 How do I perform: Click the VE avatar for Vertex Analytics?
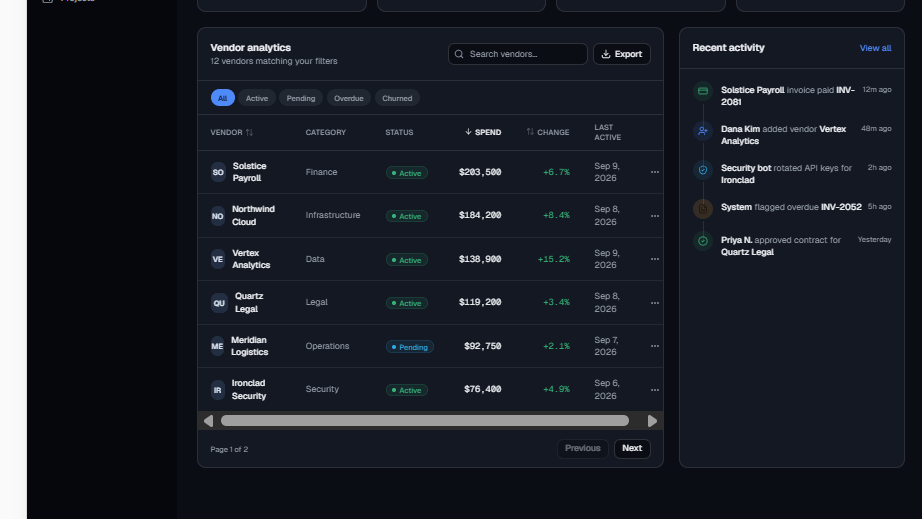[x=218, y=259]
